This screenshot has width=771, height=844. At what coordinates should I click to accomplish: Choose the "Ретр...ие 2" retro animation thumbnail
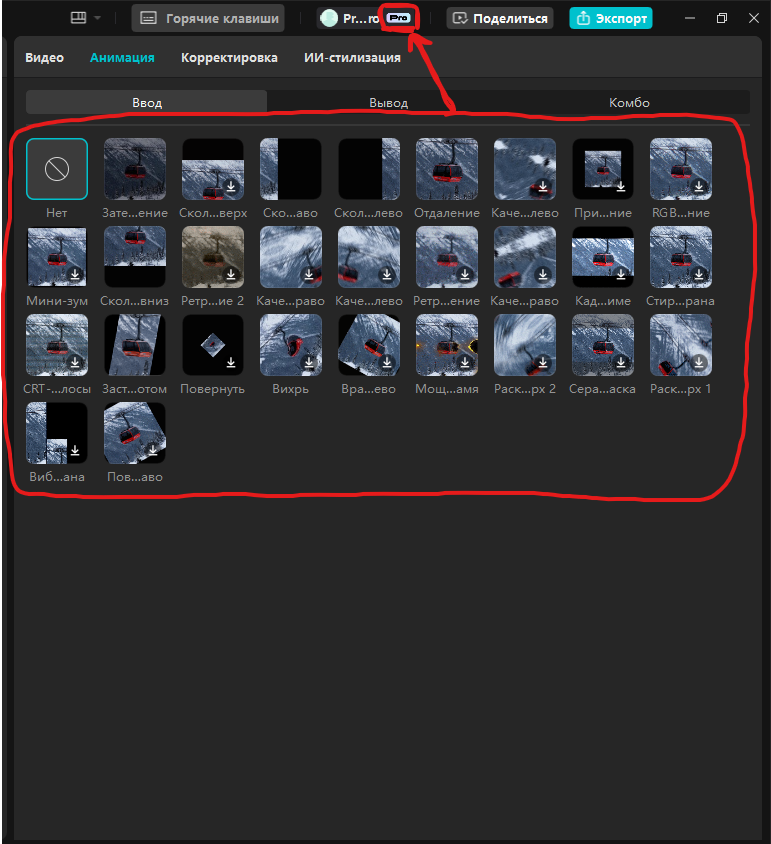[x=213, y=257]
